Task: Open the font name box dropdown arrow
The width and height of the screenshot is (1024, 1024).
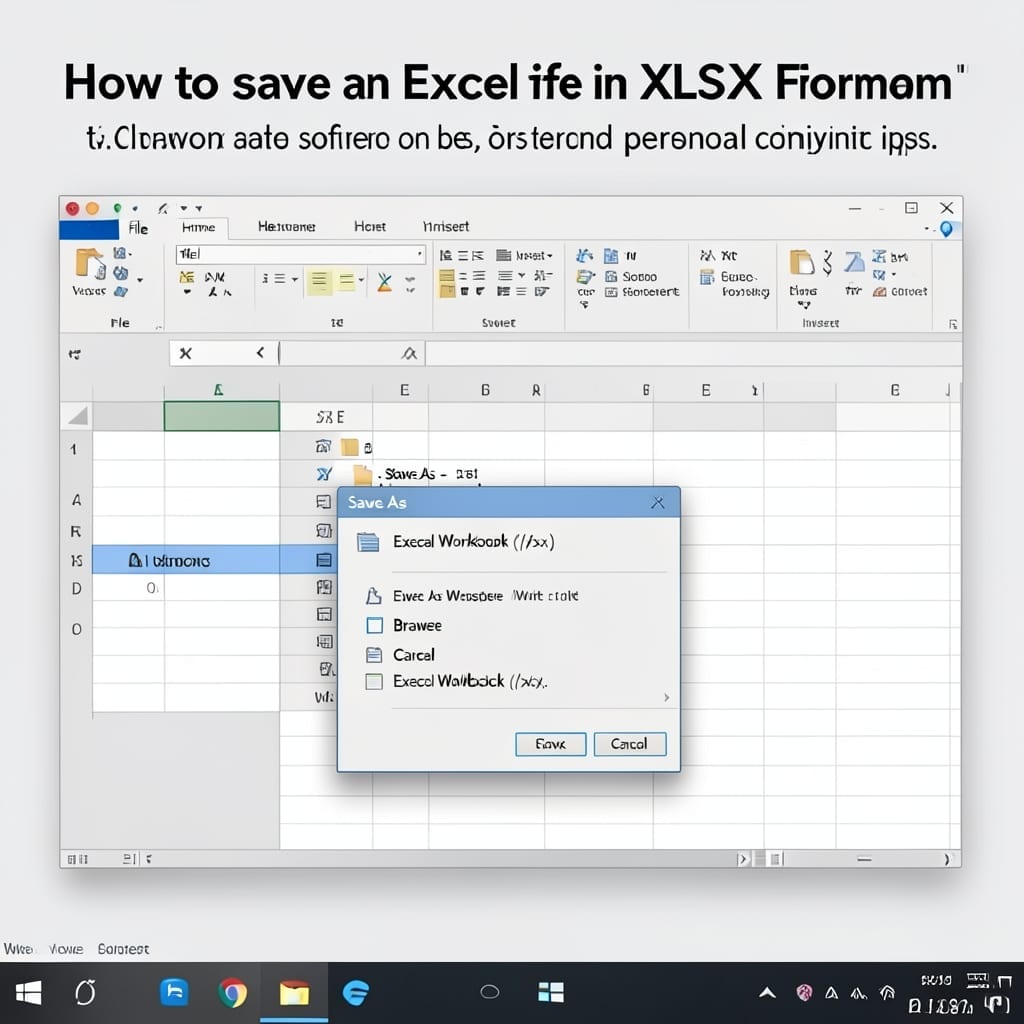Action: pyautogui.click(x=419, y=254)
